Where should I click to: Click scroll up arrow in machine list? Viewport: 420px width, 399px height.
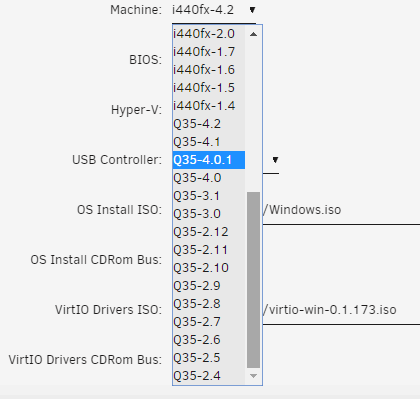coord(253,34)
